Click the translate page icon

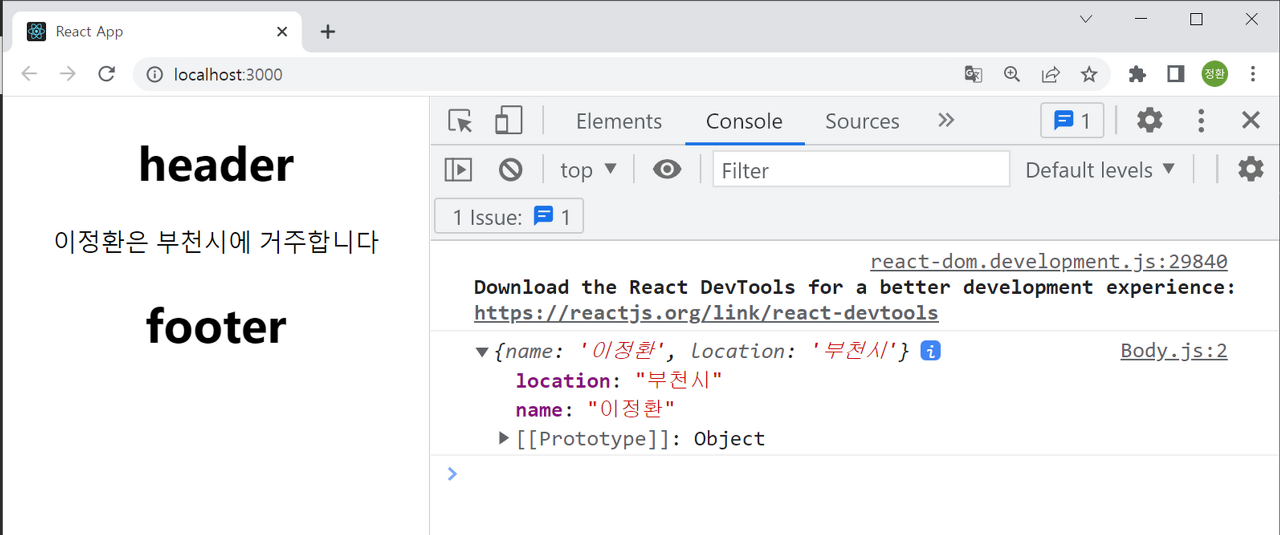(x=973, y=74)
